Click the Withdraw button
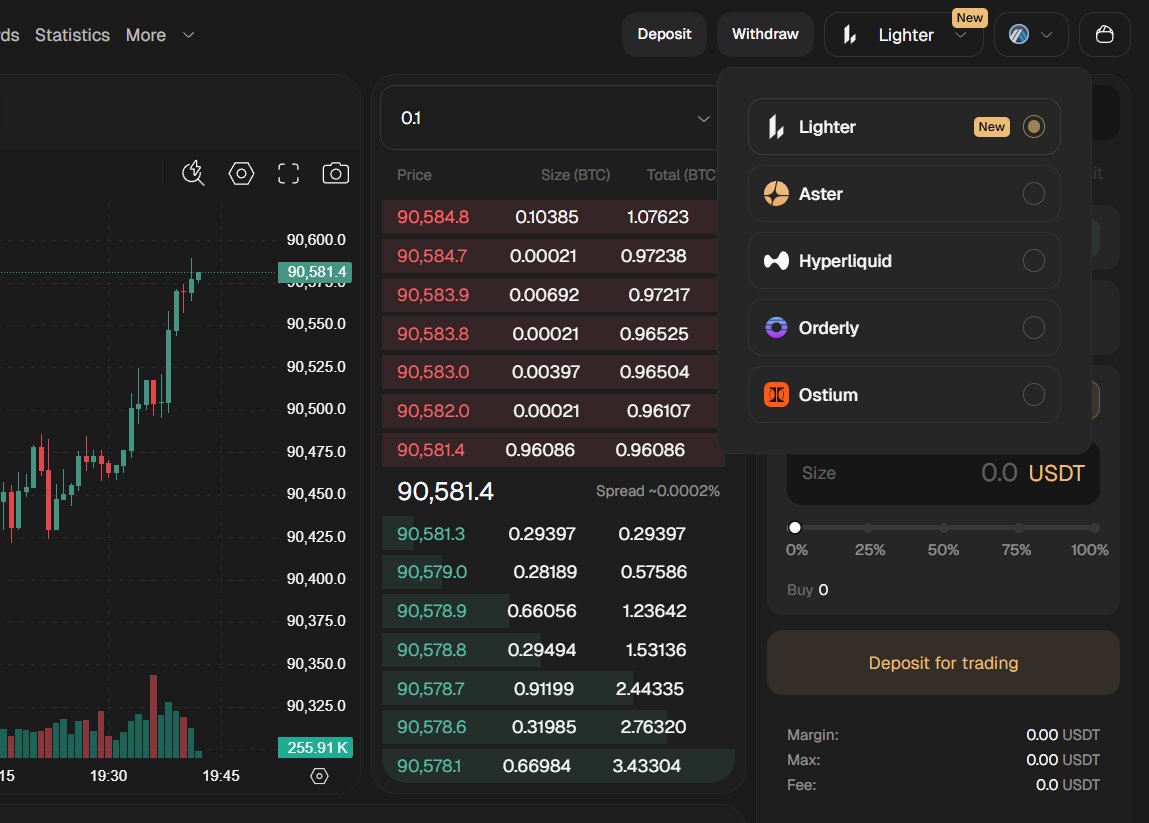Screen dimensions: 1149x823 click(765, 34)
